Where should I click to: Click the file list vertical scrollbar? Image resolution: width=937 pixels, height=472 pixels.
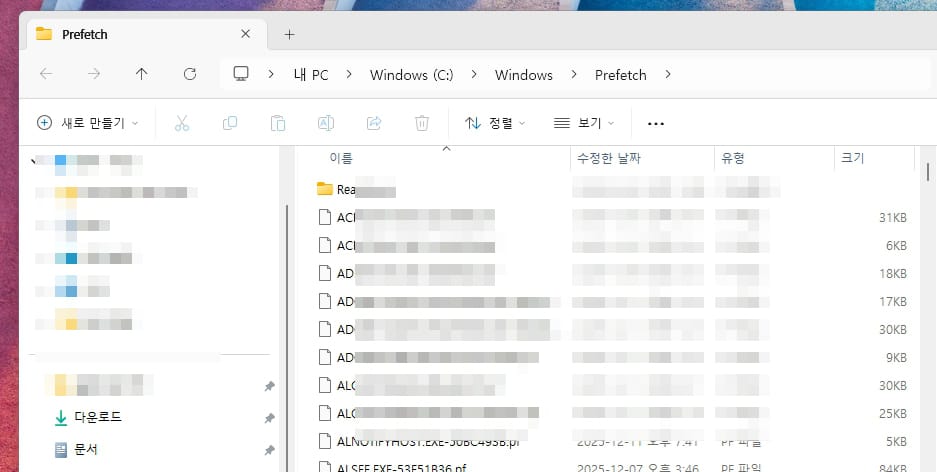click(x=928, y=171)
